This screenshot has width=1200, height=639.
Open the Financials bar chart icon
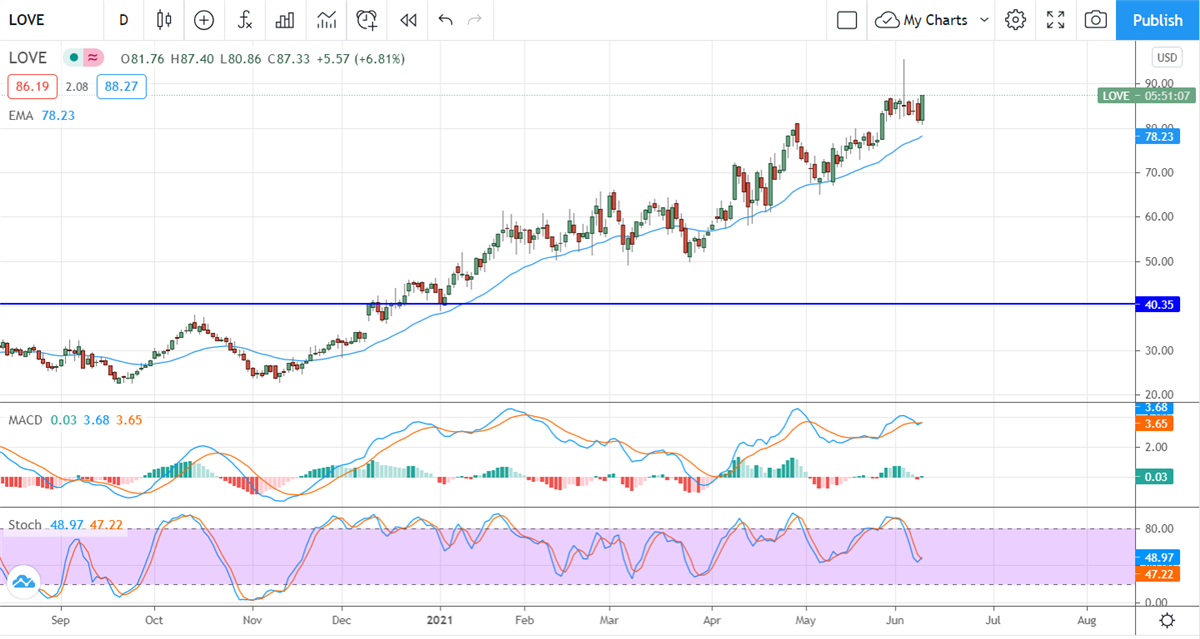[285, 20]
